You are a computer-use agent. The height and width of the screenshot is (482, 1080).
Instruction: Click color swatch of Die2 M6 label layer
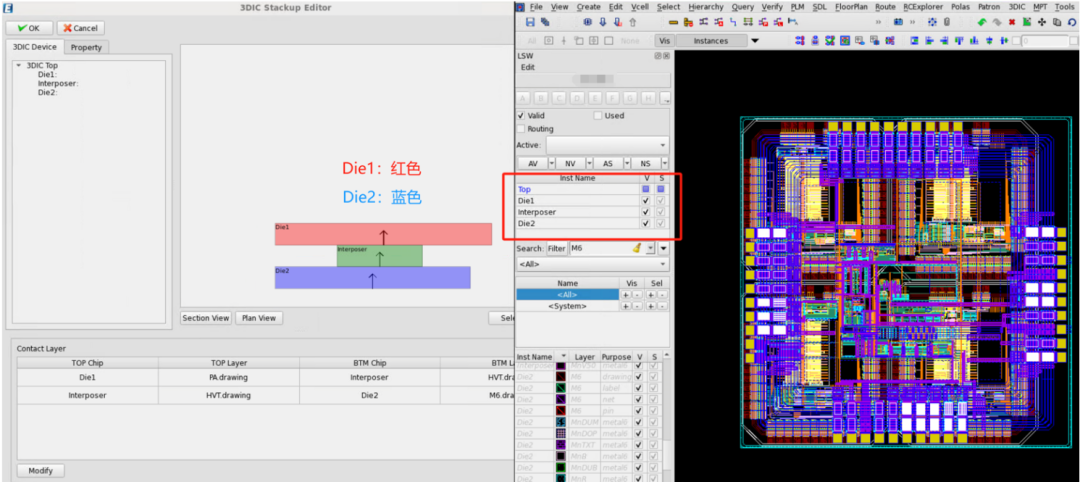(561, 388)
